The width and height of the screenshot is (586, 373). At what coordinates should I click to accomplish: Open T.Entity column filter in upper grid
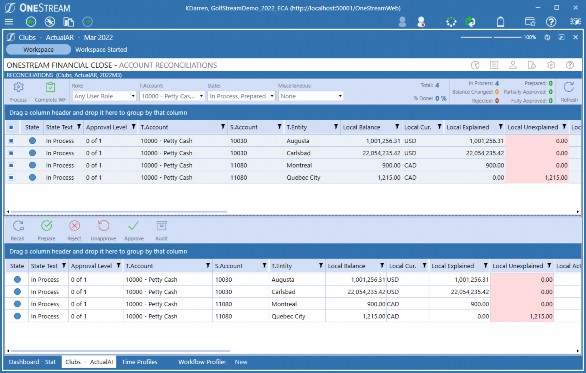[x=336, y=127]
